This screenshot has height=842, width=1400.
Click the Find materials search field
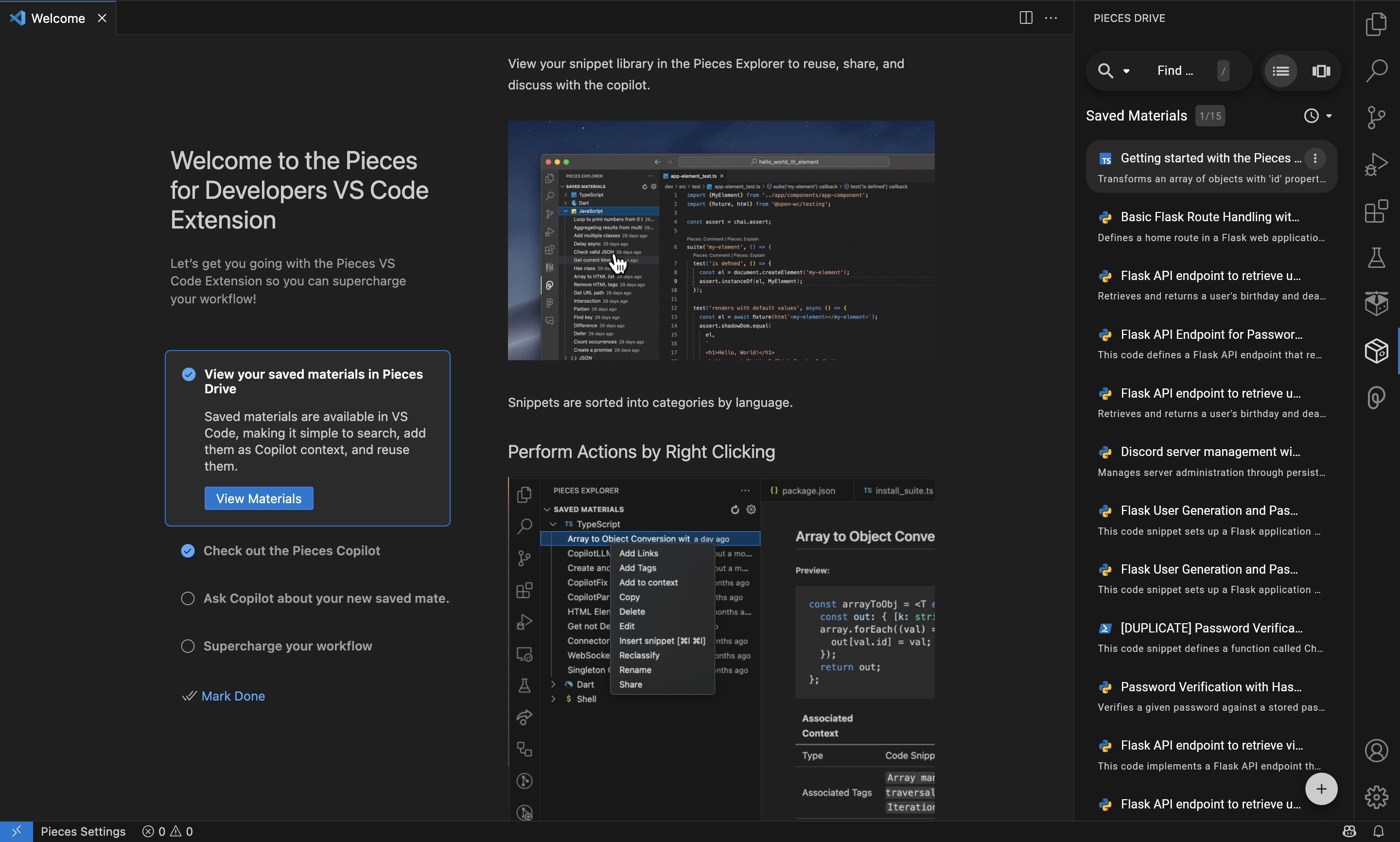(x=1175, y=71)
